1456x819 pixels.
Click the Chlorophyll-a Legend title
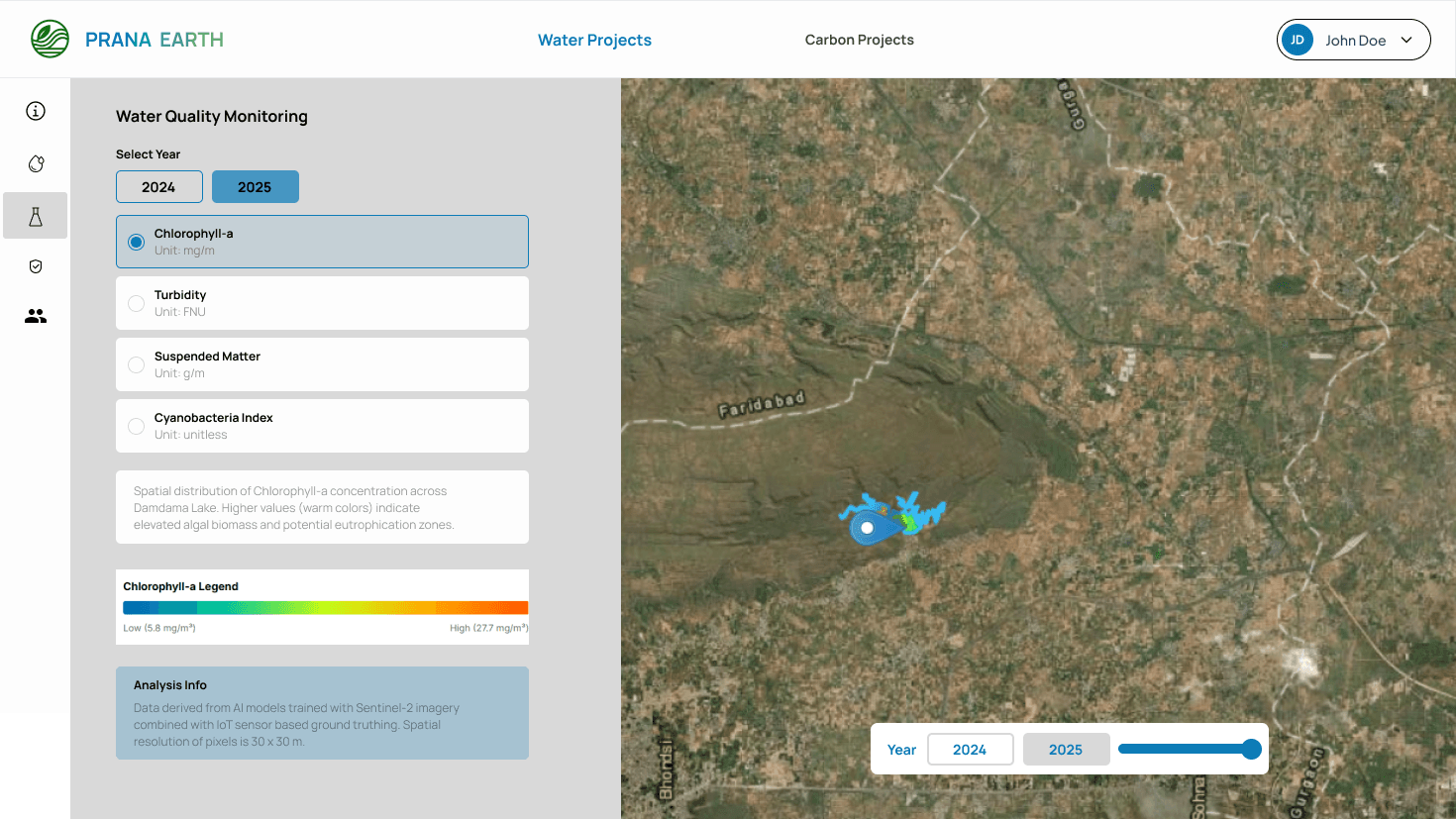tap(180, 586)
